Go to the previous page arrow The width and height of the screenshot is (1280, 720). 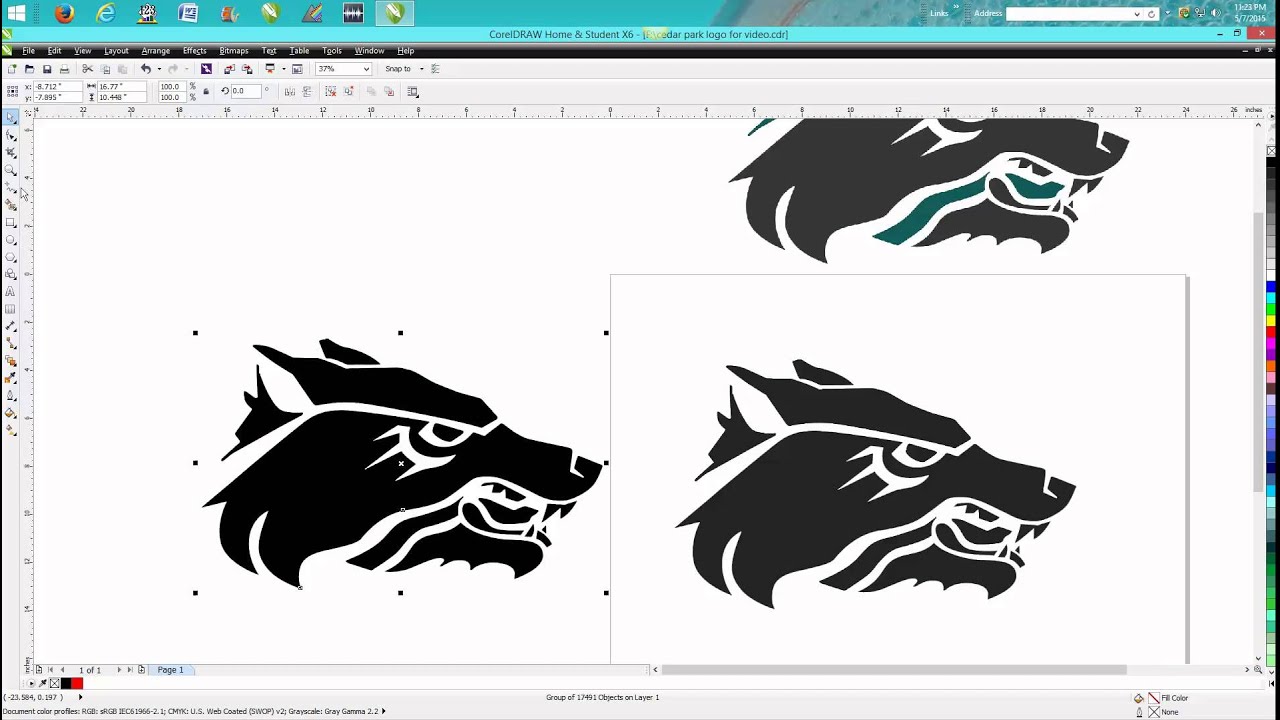pyautogui.click(x=62, y=670)
